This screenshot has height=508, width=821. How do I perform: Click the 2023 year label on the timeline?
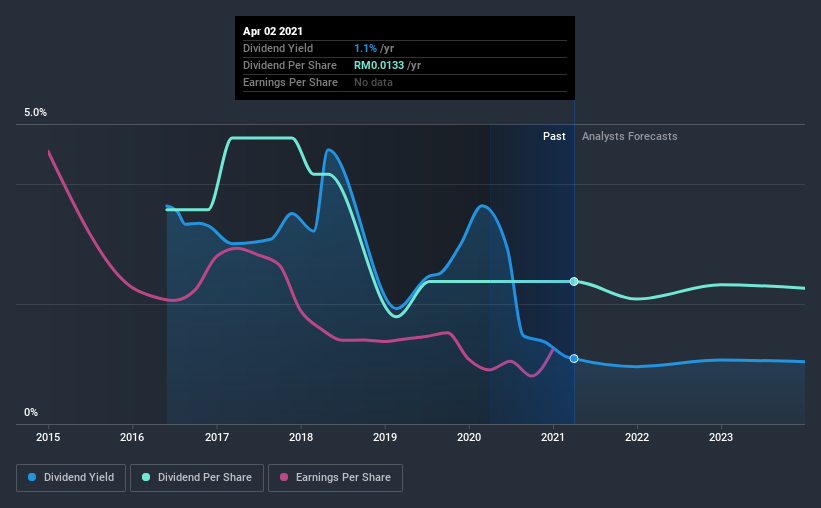click(721, 437)
